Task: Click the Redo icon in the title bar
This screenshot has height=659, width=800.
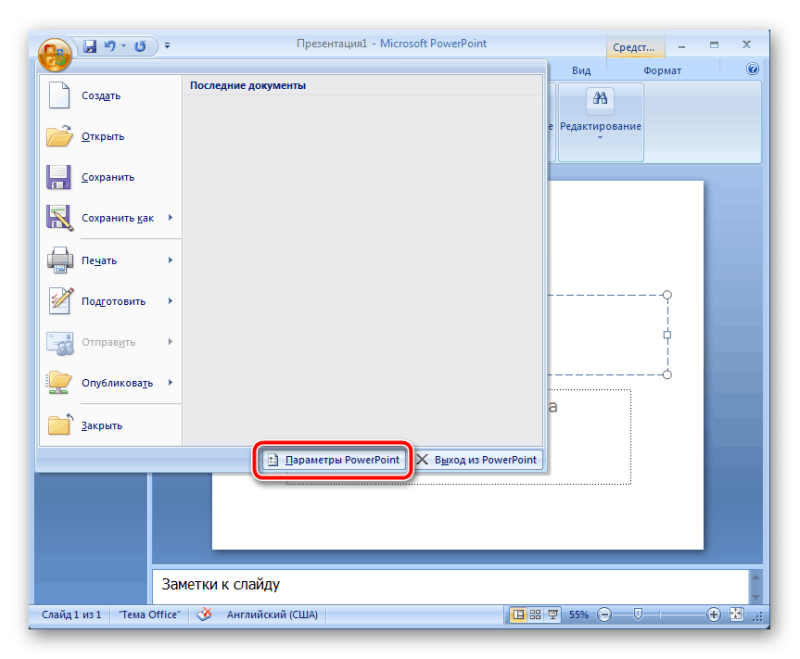Action: pyautogui.click(x=140, y=46)
